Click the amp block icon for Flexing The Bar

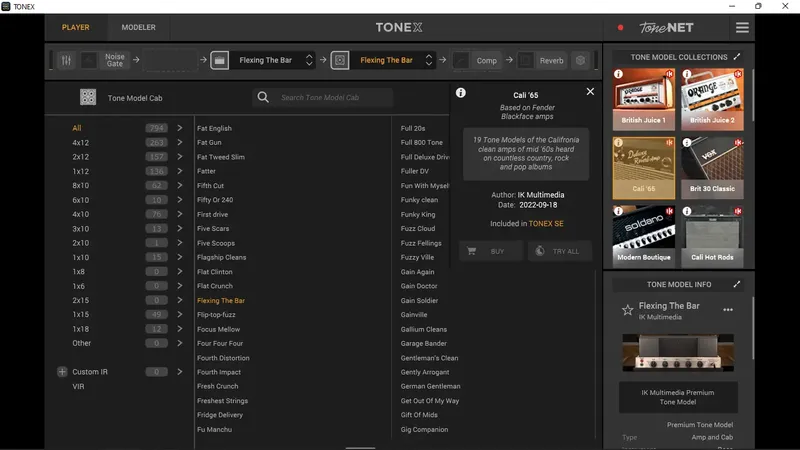219,60
